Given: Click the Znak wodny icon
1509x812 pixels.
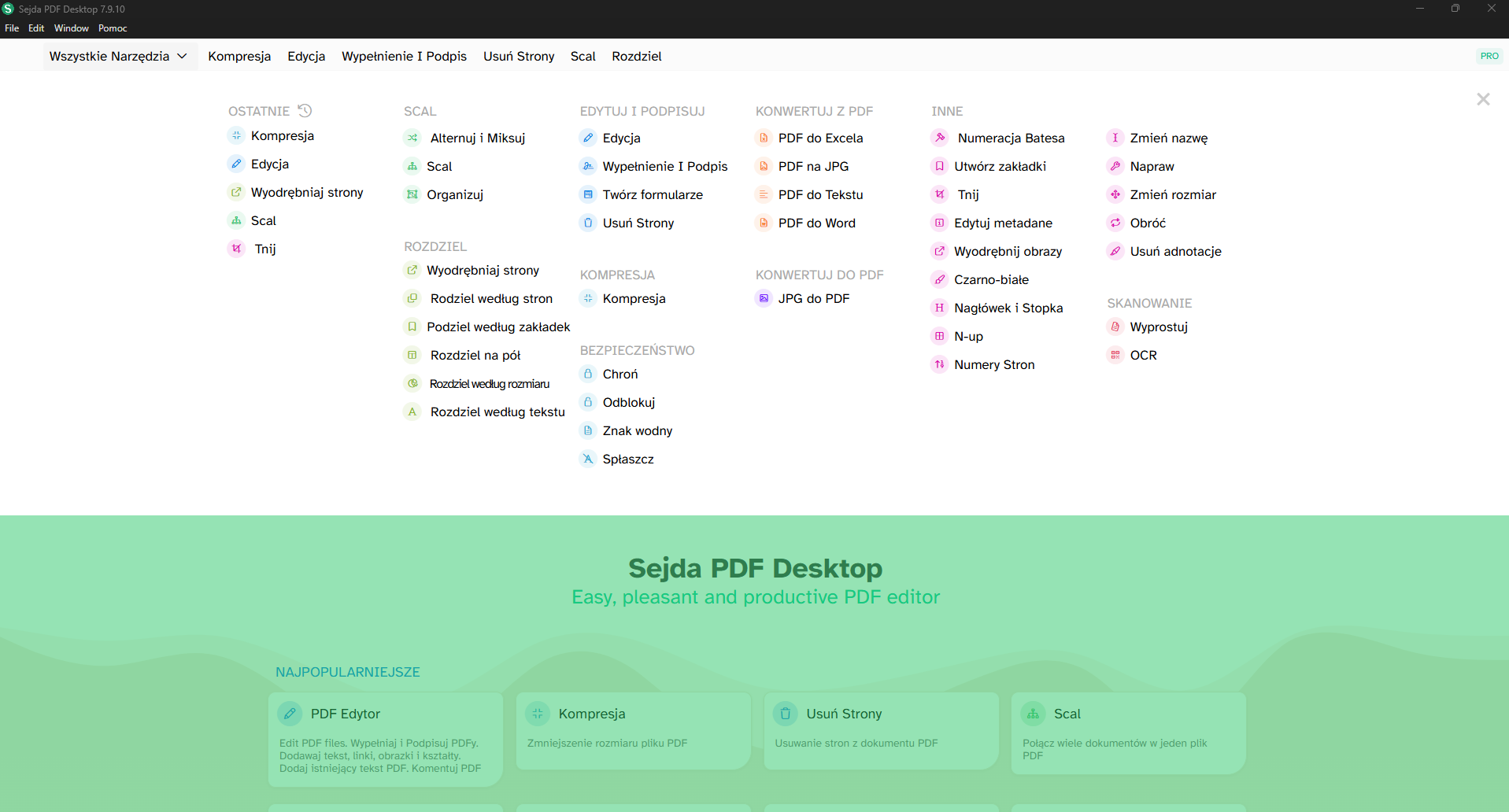Looking at the screenshot, I should (x=588, y=430).
